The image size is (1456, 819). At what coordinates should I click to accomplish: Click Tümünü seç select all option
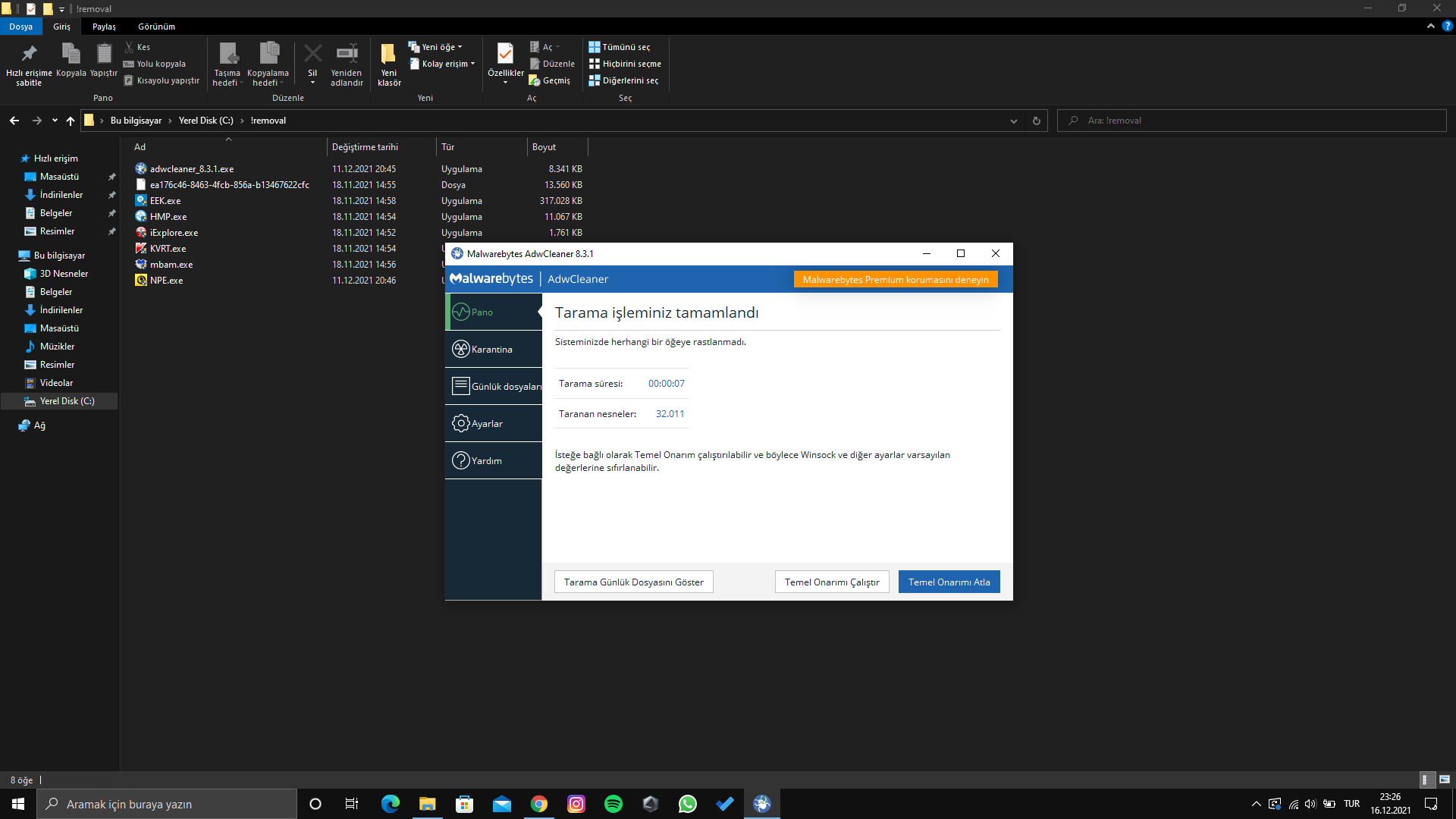pos(620,47)
